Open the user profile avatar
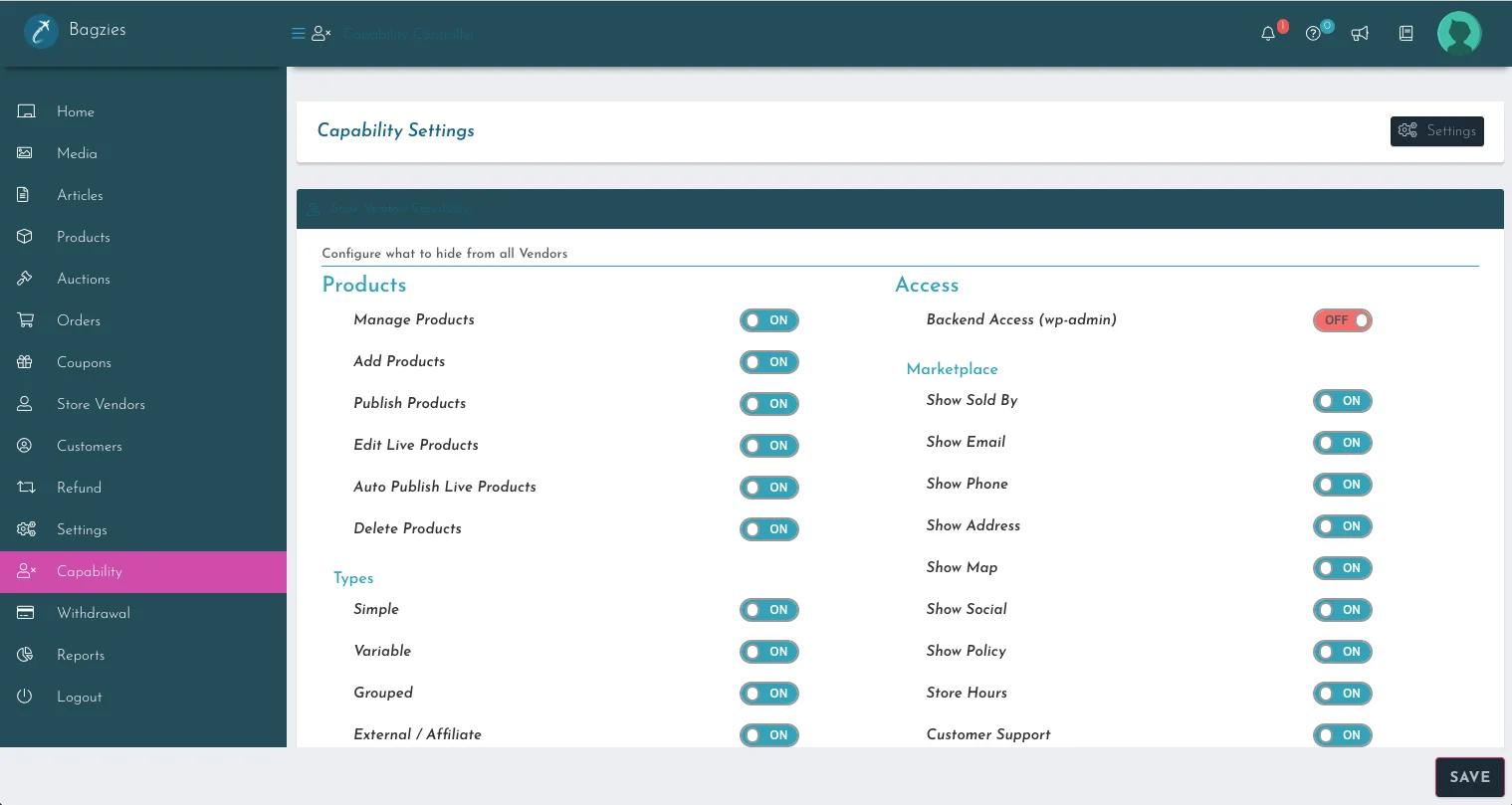 pyautogui.click(x=1459, y=34)
